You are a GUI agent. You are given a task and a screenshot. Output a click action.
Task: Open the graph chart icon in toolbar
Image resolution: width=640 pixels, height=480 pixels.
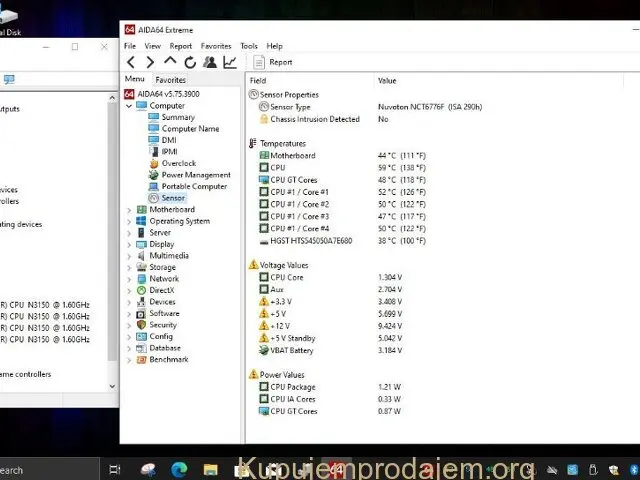tap(230, 62)
